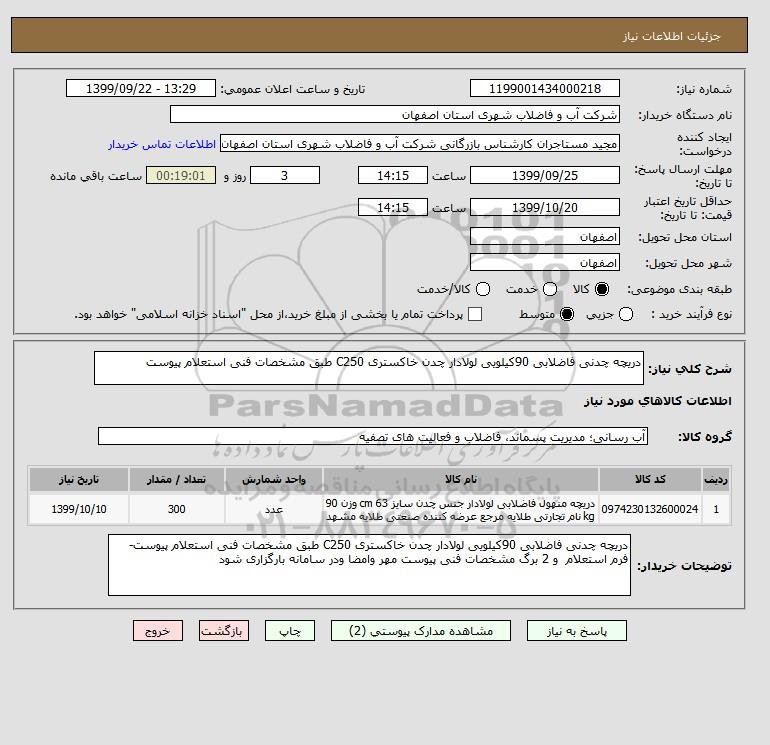Select the کالا radio button
The image size is (770, 745).
602,289
